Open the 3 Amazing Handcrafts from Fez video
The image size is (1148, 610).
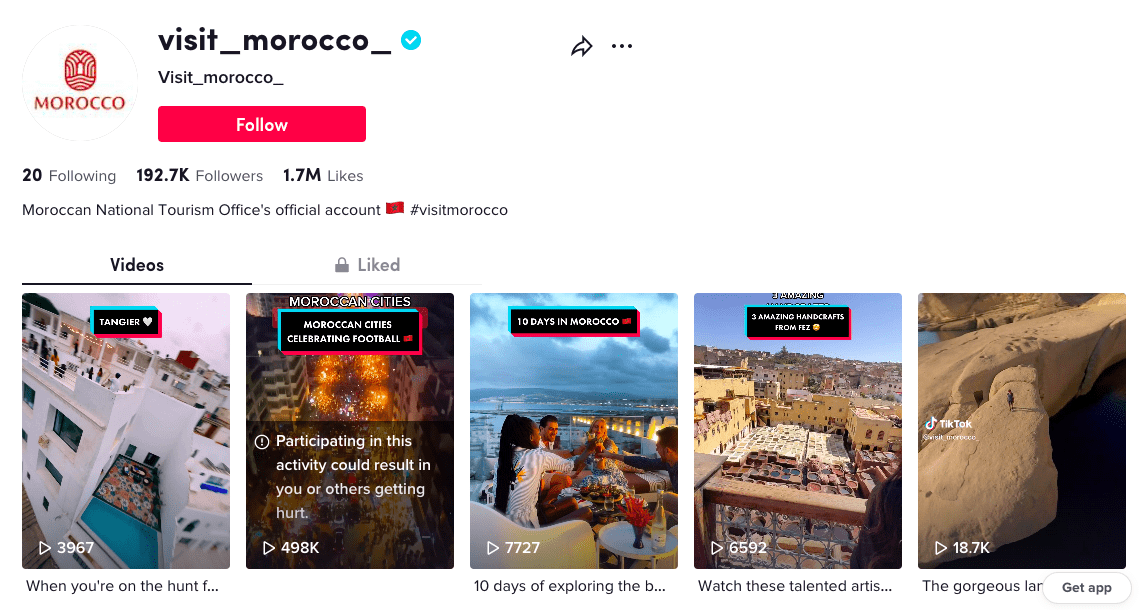(x=798, y=431)
